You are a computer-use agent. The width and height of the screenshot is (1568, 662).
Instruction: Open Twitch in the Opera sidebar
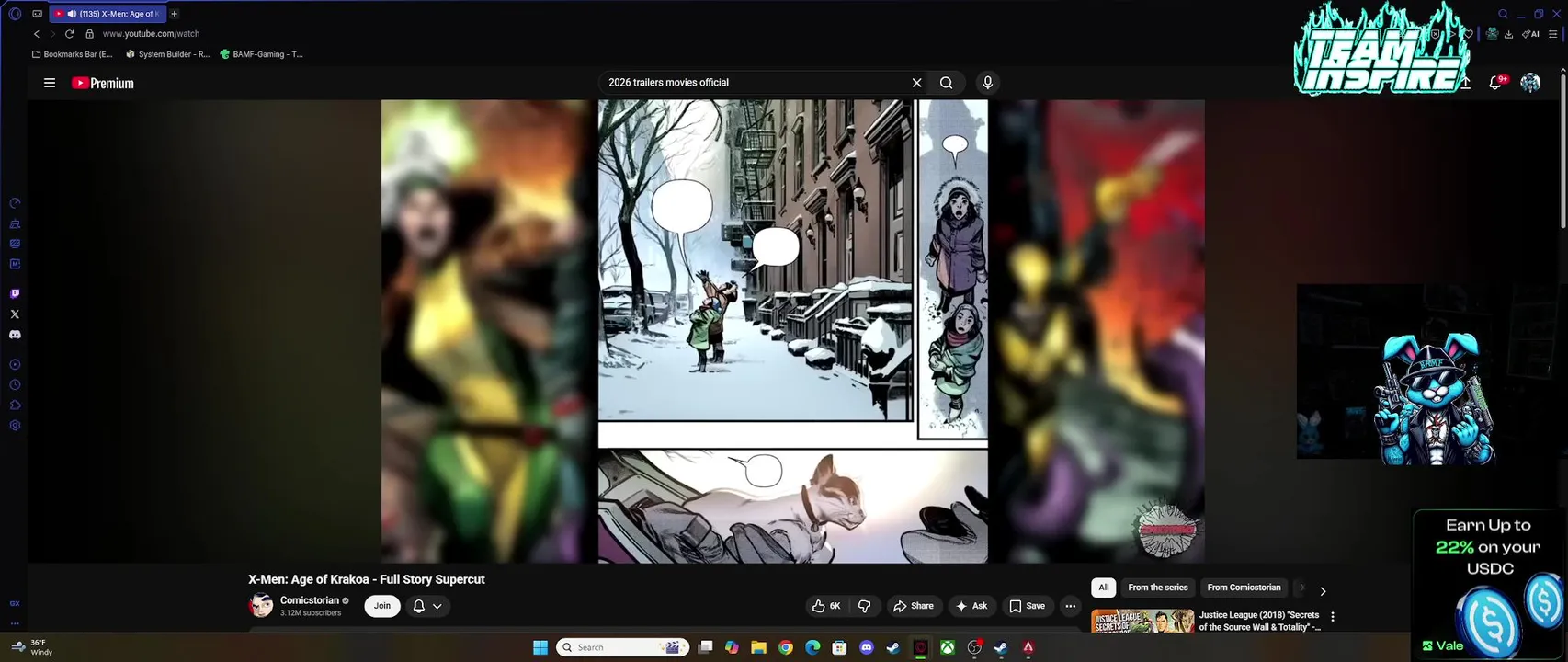point(15,294)
